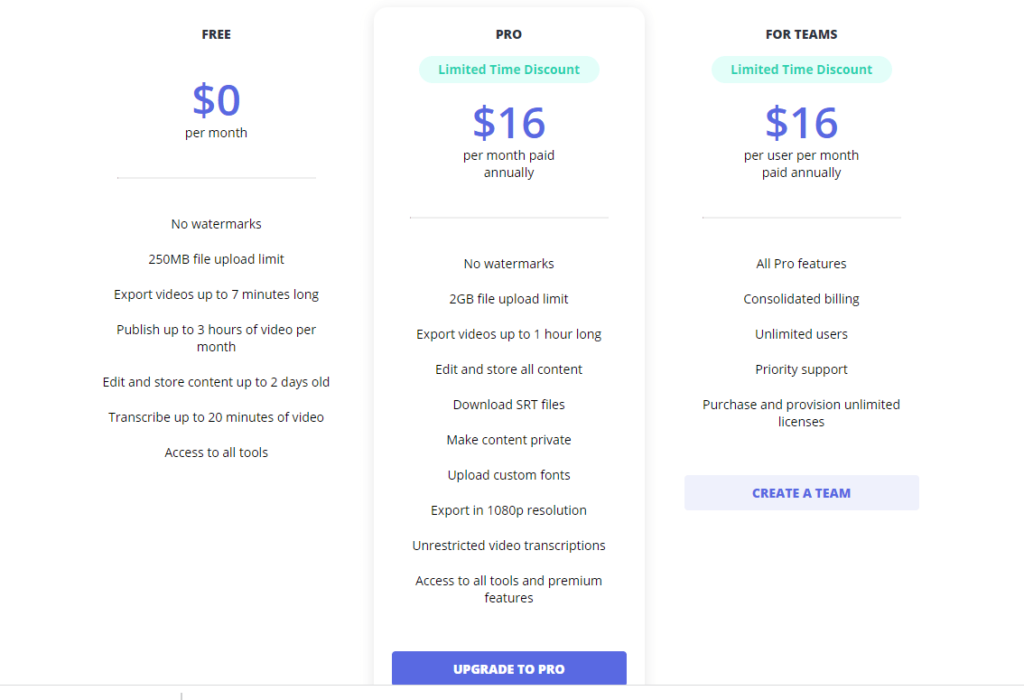Click the $16 price in FOR TEAMS plan

pyautogui.click(x=801, y=123)
